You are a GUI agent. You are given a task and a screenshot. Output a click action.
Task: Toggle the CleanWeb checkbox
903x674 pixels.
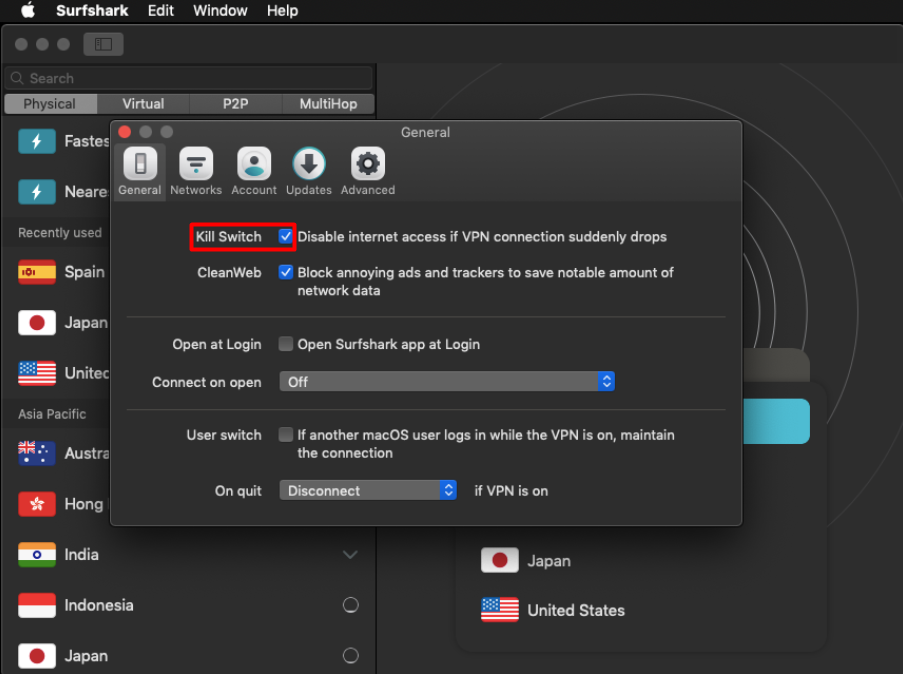click(286, 272)
